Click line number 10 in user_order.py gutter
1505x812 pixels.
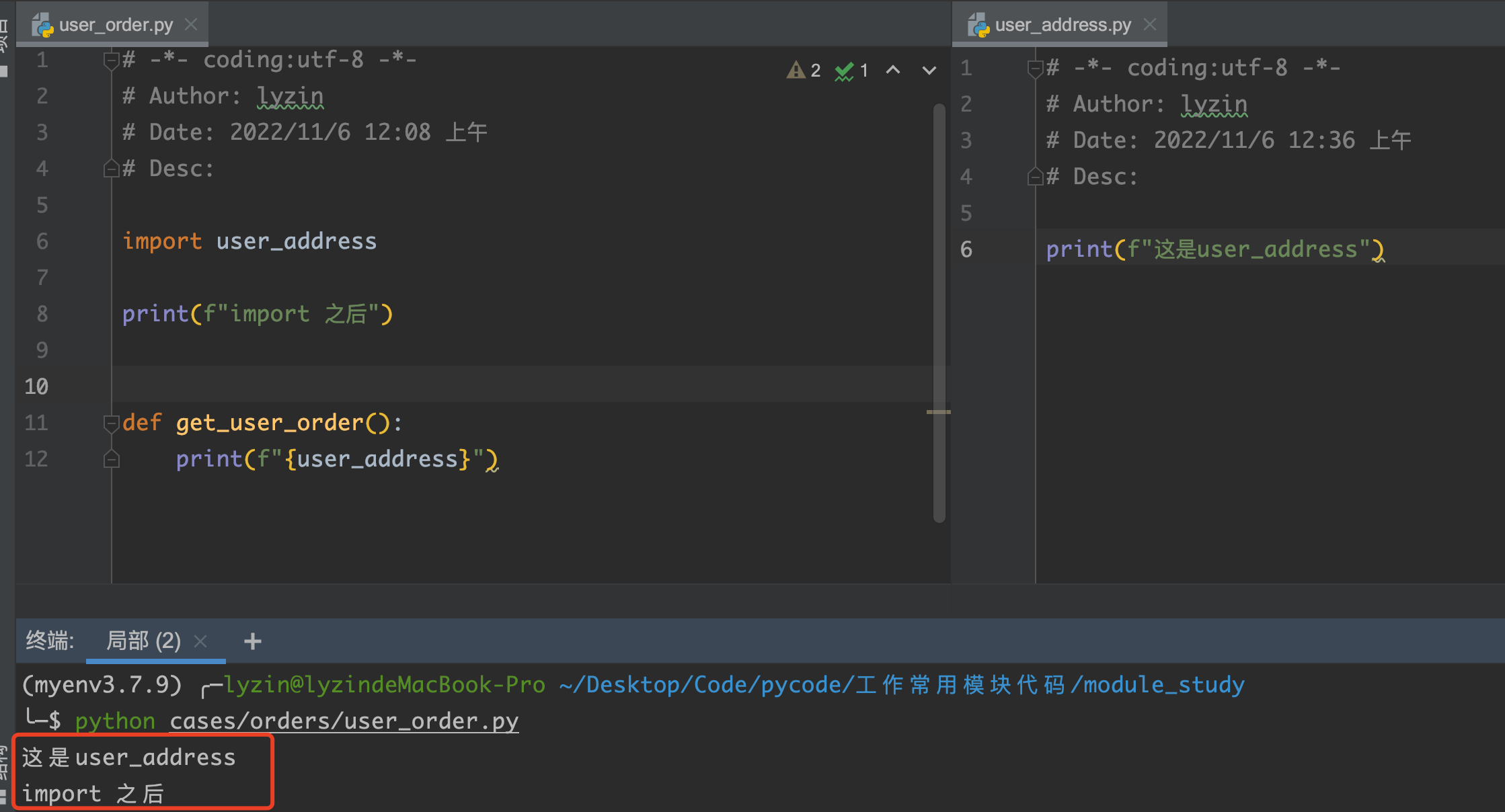[x=36, y=387]
